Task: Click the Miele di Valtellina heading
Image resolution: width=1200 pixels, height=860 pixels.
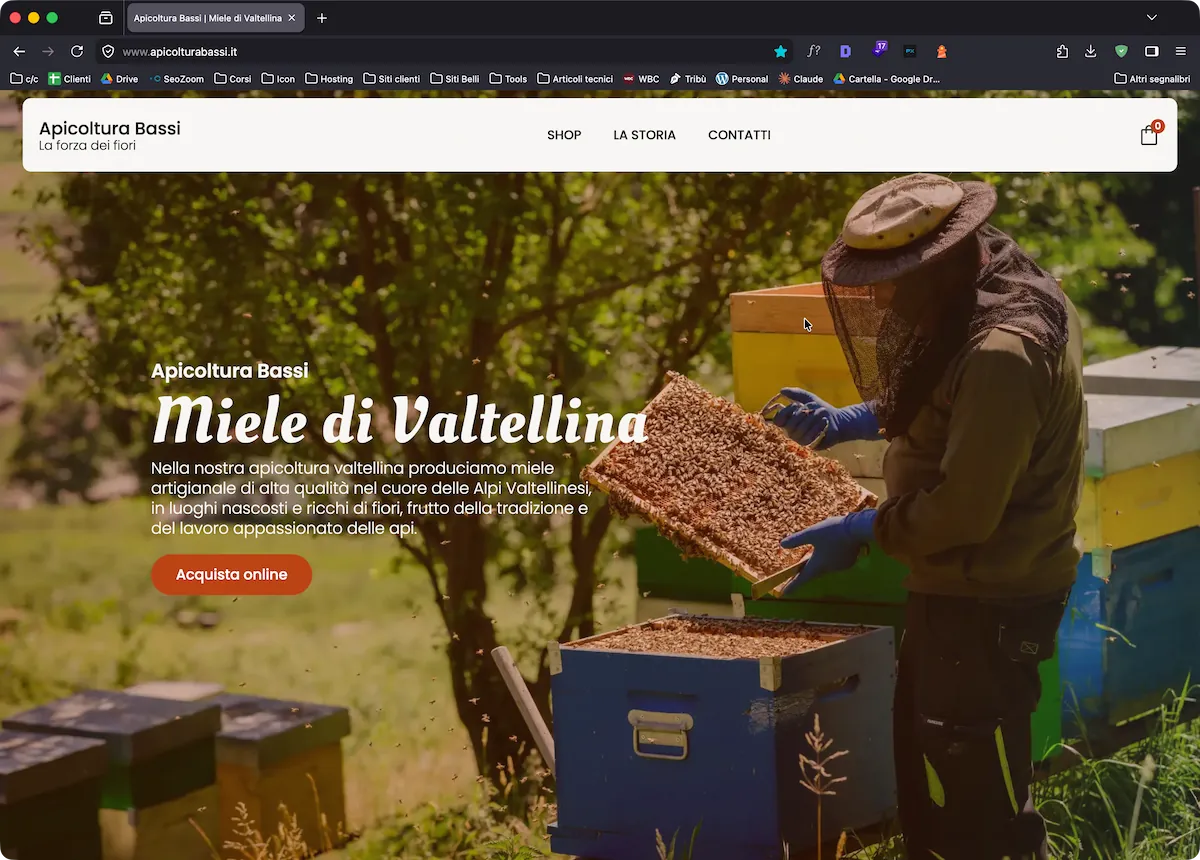Action: tap(400, 420)
